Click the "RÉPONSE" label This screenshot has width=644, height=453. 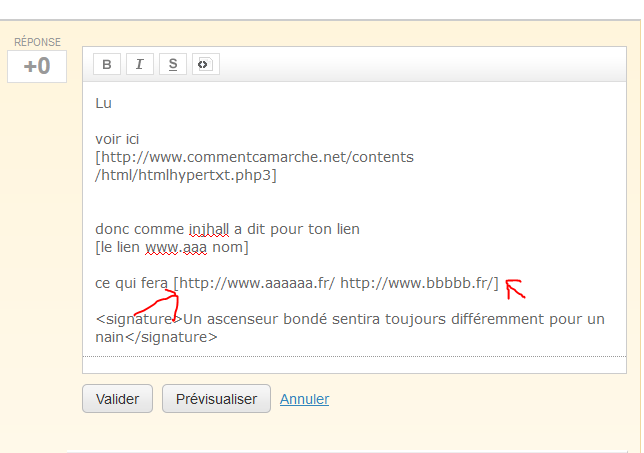[37, 42]
